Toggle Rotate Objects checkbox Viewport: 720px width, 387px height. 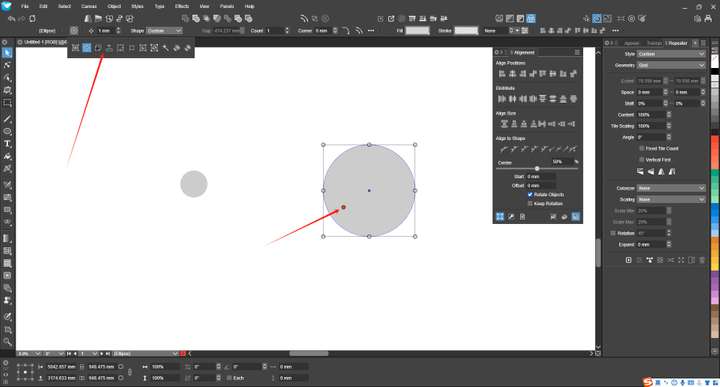pos(530,195)
